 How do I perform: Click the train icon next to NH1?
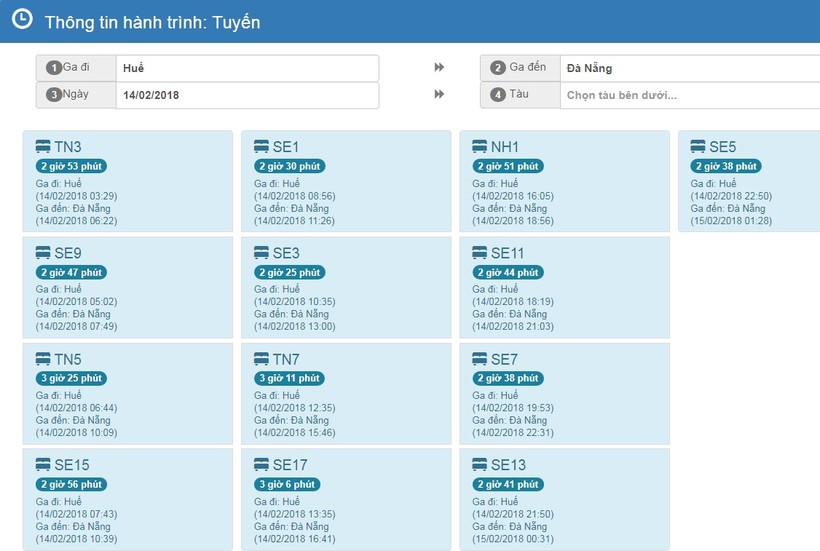(x=479, y=147)
